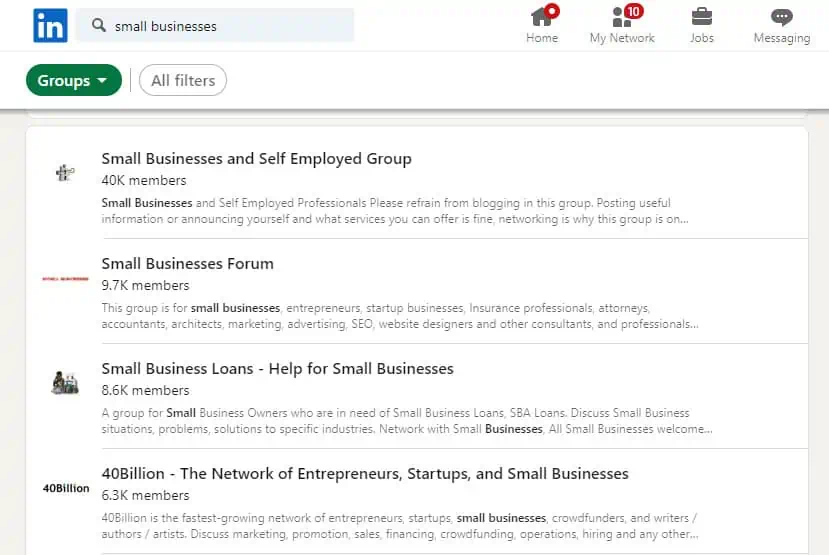829x555 pixels.
Task: Click the 40Billion group logo
Action: (66, 488)
